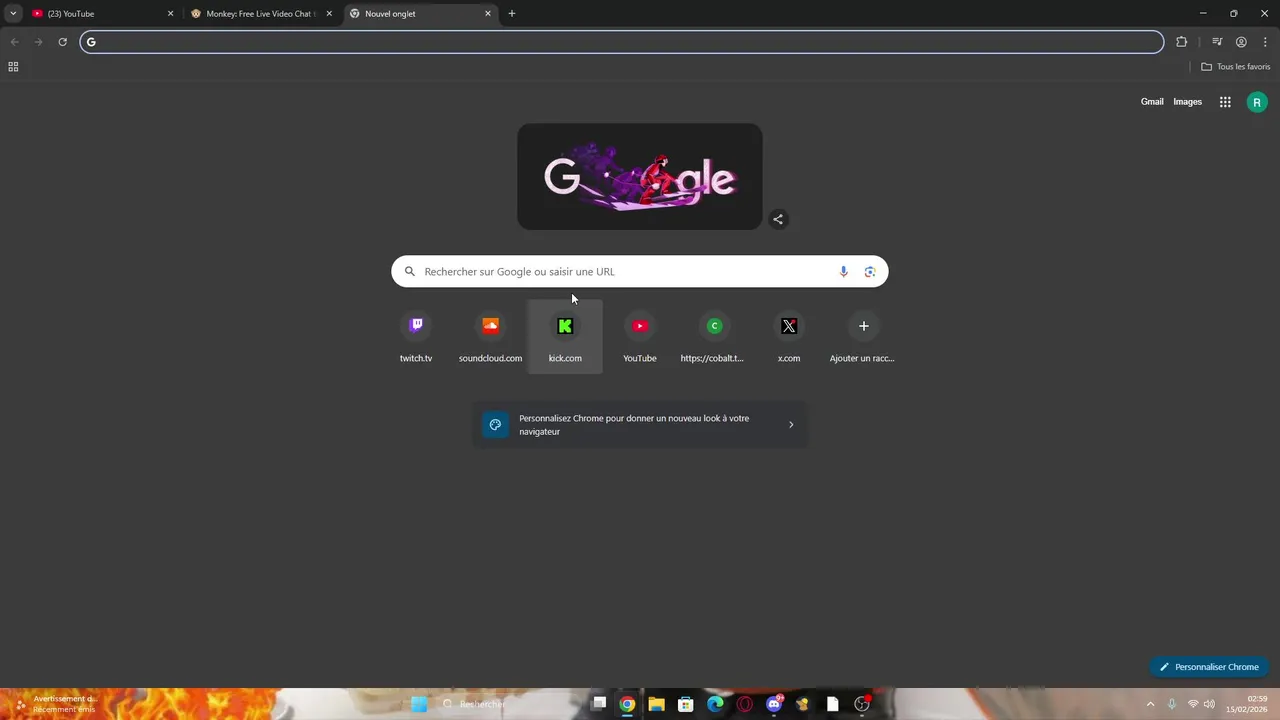Click the Personnaliser Chrome button

[1209, 667]
